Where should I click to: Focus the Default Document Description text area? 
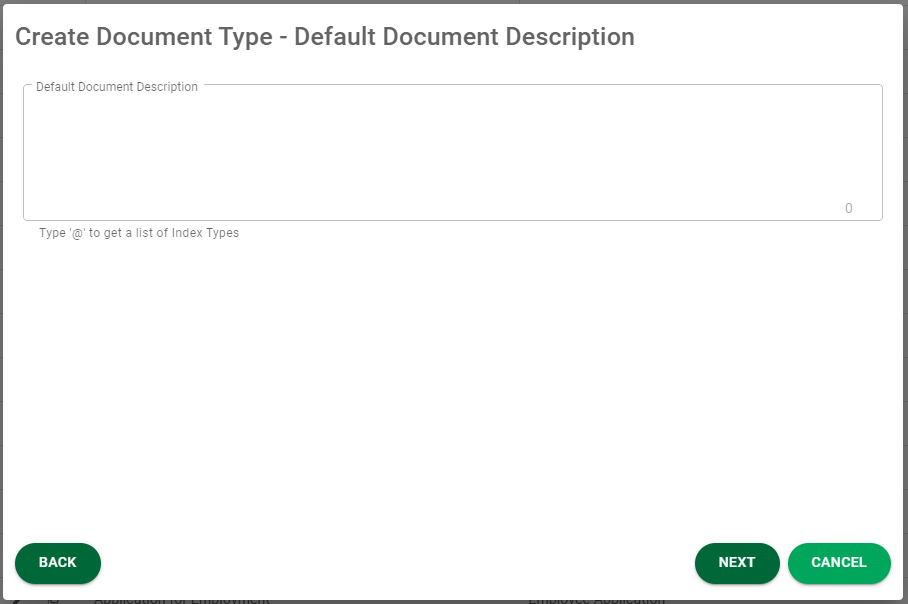tap(453, 153)
